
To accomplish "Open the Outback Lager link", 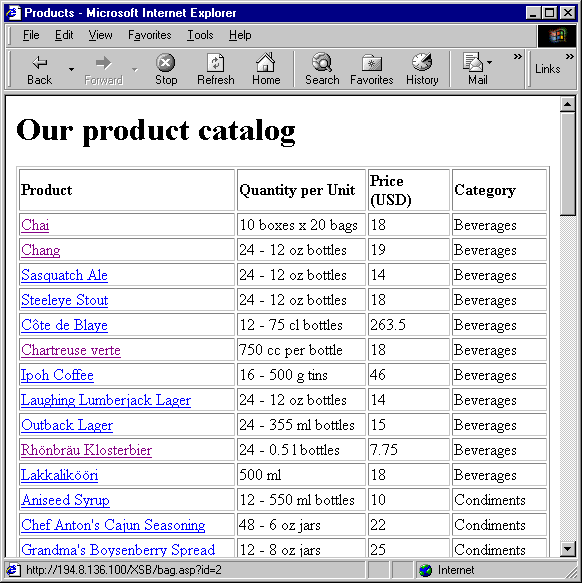I will (x=67, y=425).
